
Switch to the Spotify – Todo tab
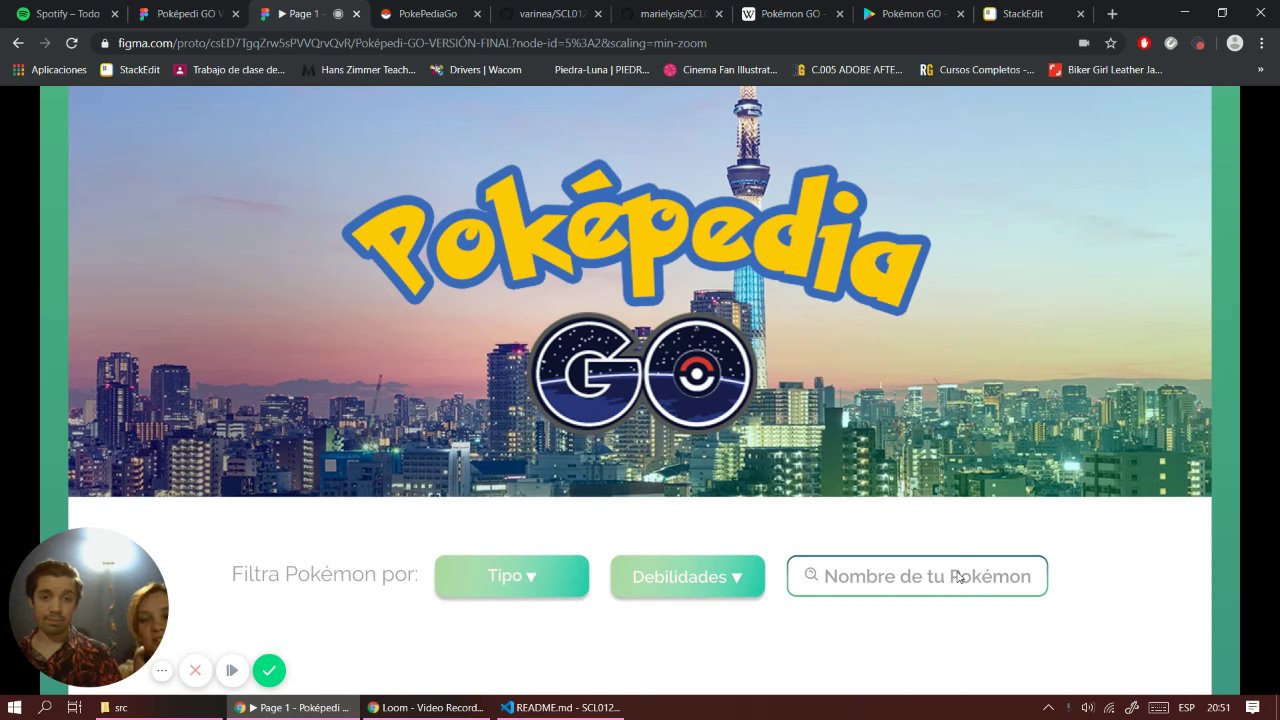click(x=66, y=14)
